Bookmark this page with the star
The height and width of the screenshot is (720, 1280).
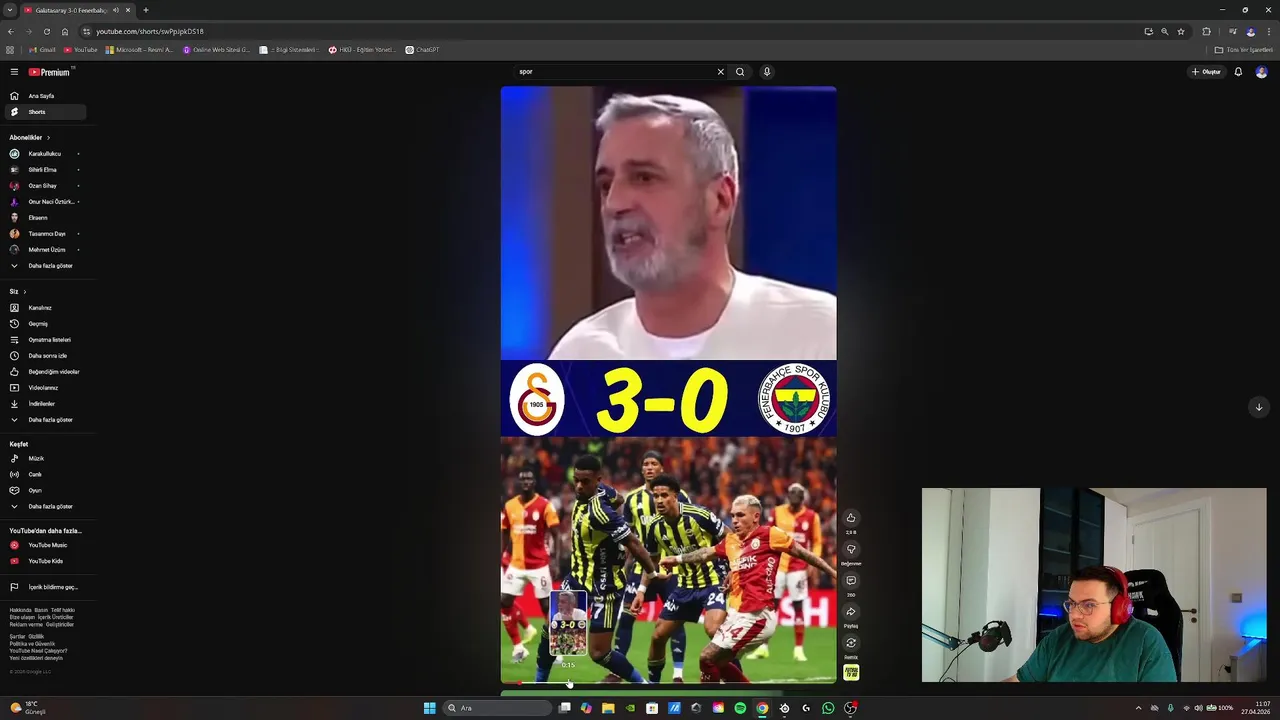(x=1181, y=31)
